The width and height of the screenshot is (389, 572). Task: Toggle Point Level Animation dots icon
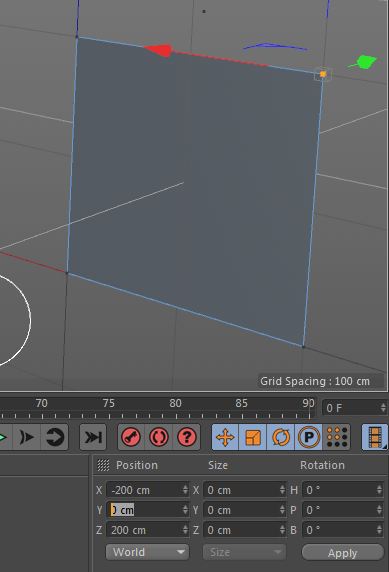click(x=336, y=437)
